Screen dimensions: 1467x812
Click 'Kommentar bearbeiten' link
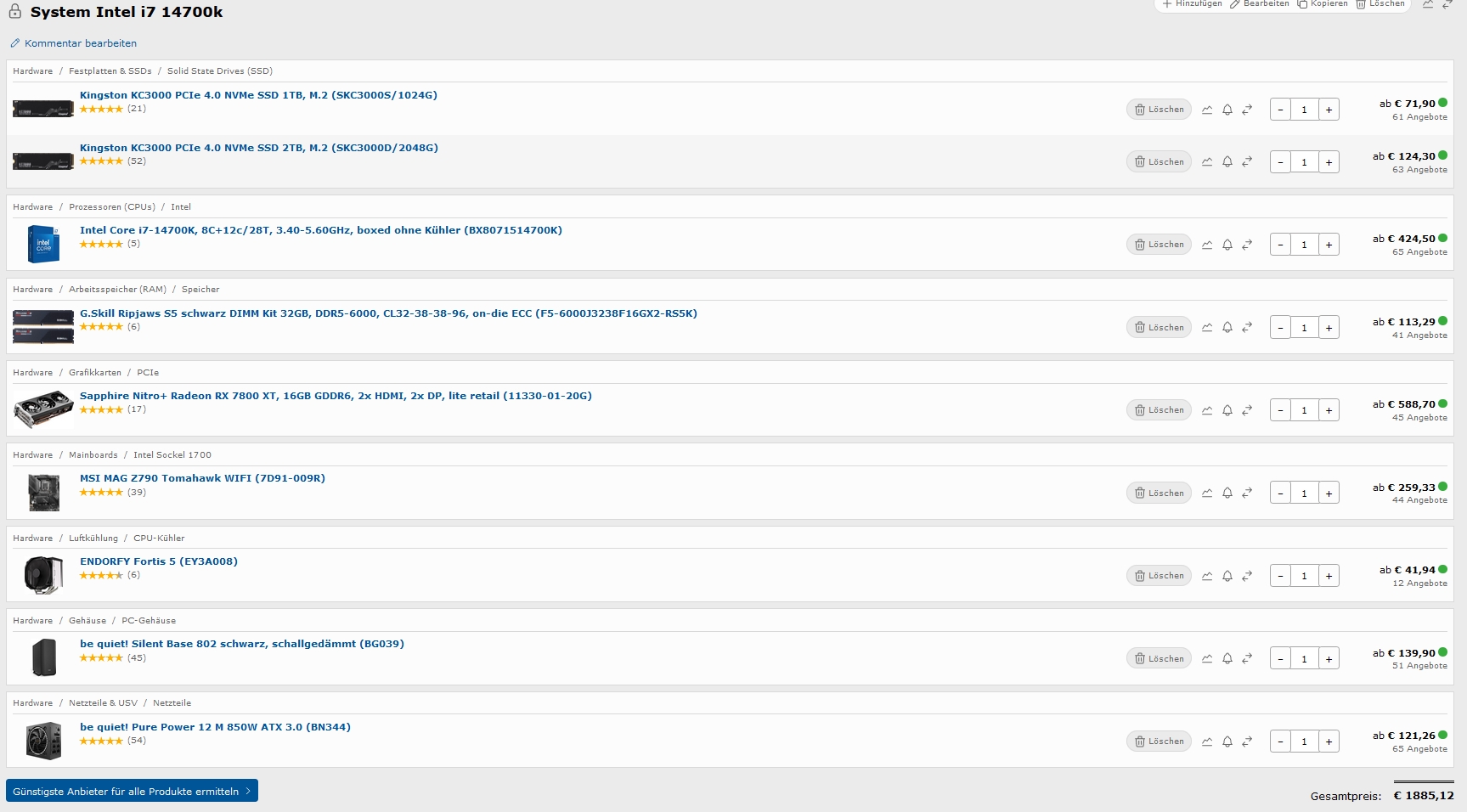(74, 43)
